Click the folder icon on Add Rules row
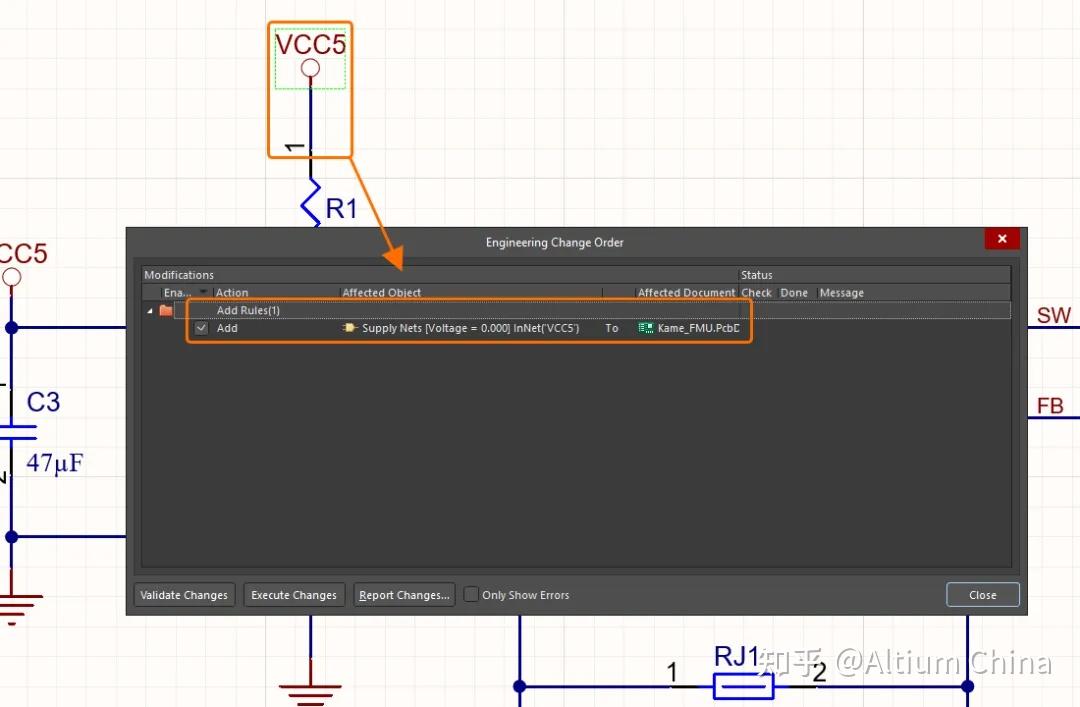The image size is (1080, 707). coord(164,310)
